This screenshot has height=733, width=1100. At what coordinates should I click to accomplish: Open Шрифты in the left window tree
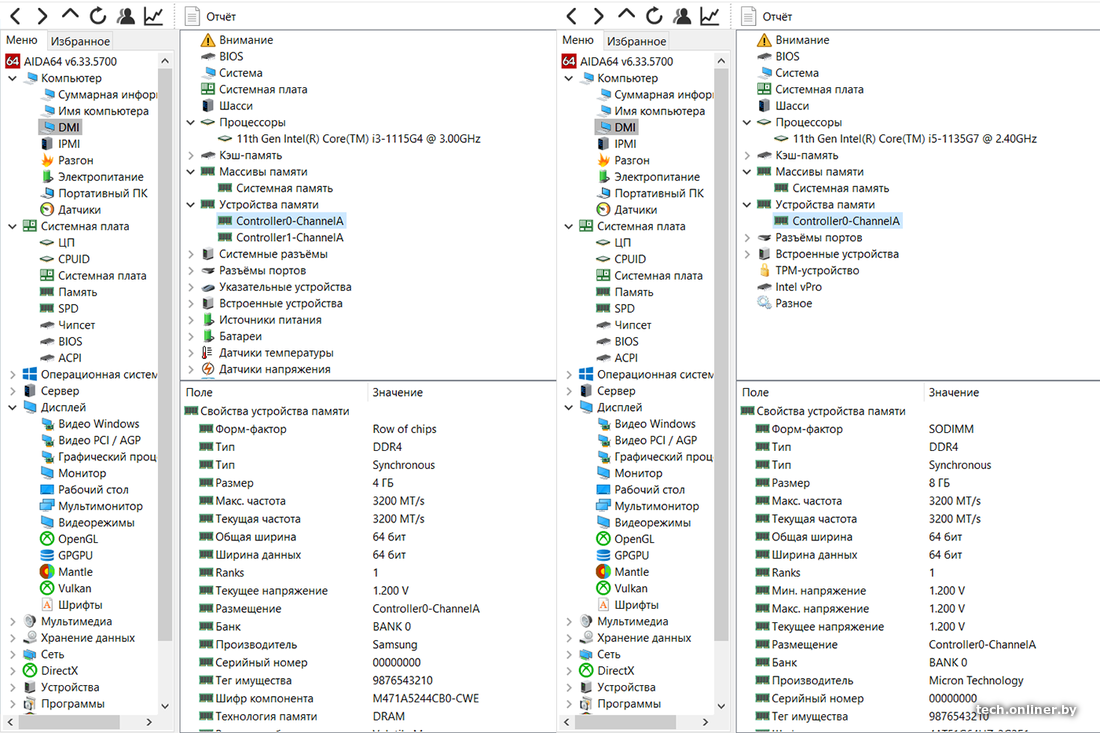point(72,605)
